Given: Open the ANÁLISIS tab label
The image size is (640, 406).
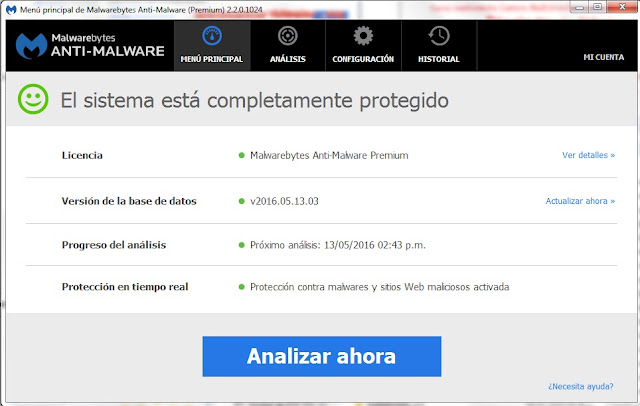Looking at the screenshot, I should [x=288, y=59].
